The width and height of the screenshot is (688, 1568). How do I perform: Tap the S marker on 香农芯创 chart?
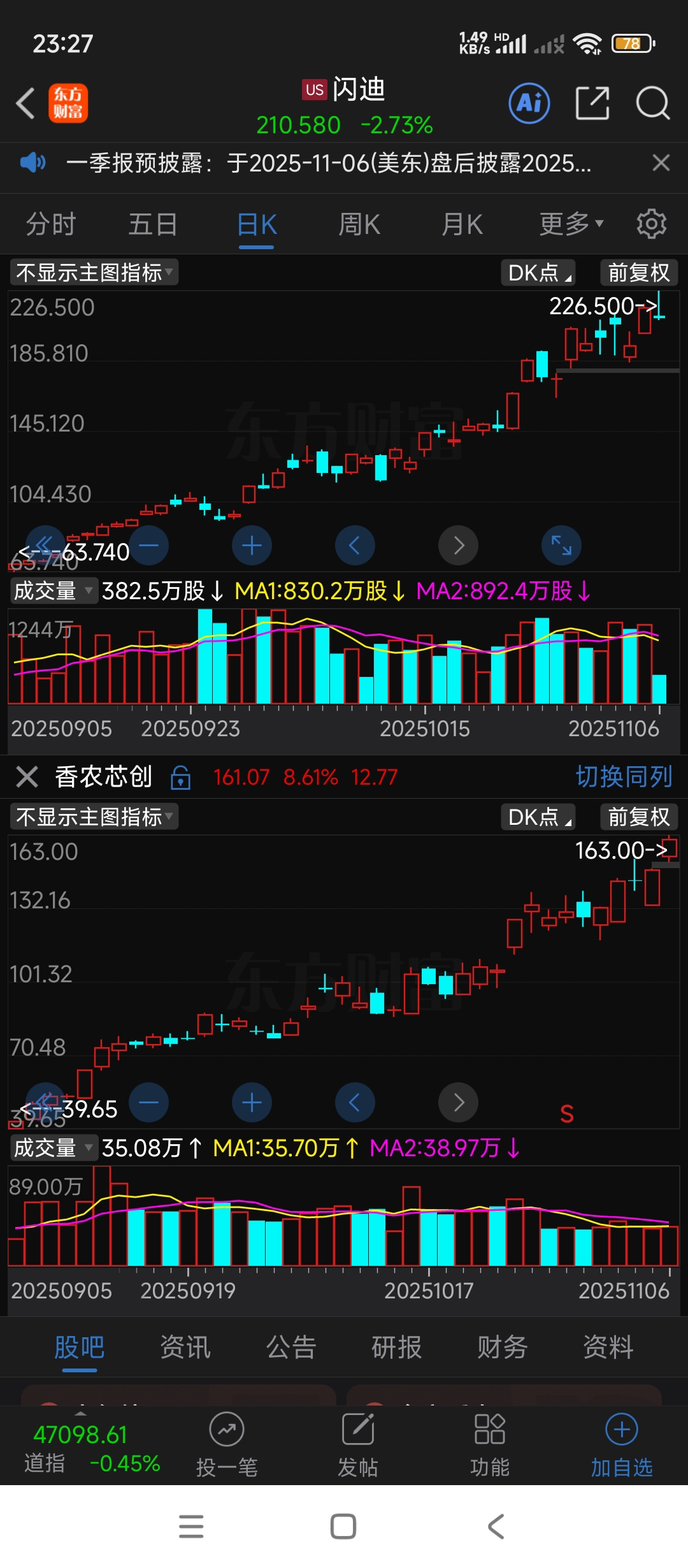(x=567, y=1114)
